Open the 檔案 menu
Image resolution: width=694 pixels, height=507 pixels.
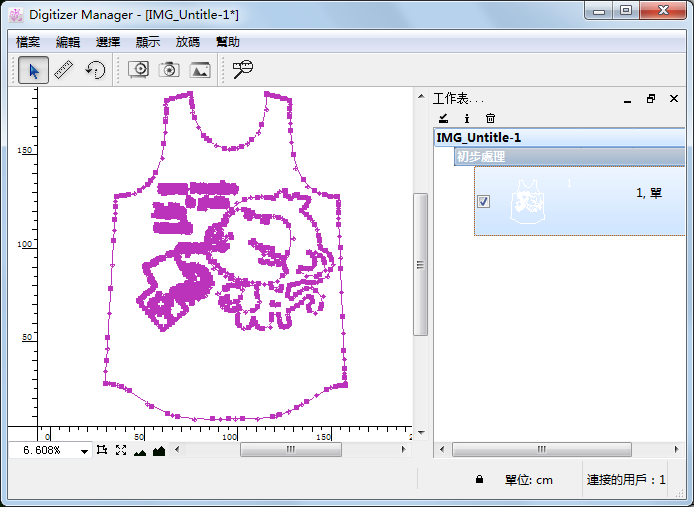click(28, 42)
